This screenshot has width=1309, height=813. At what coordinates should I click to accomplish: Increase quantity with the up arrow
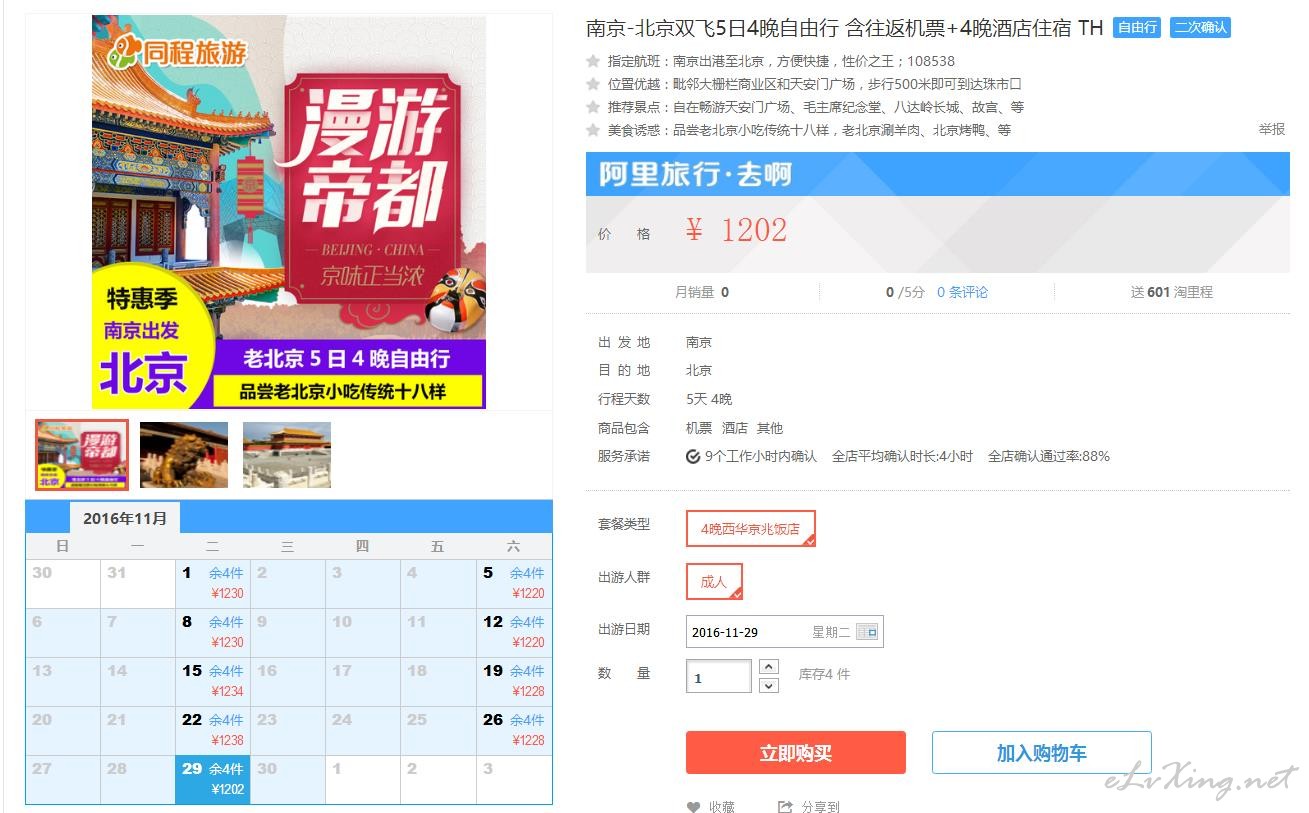(769, 666)
